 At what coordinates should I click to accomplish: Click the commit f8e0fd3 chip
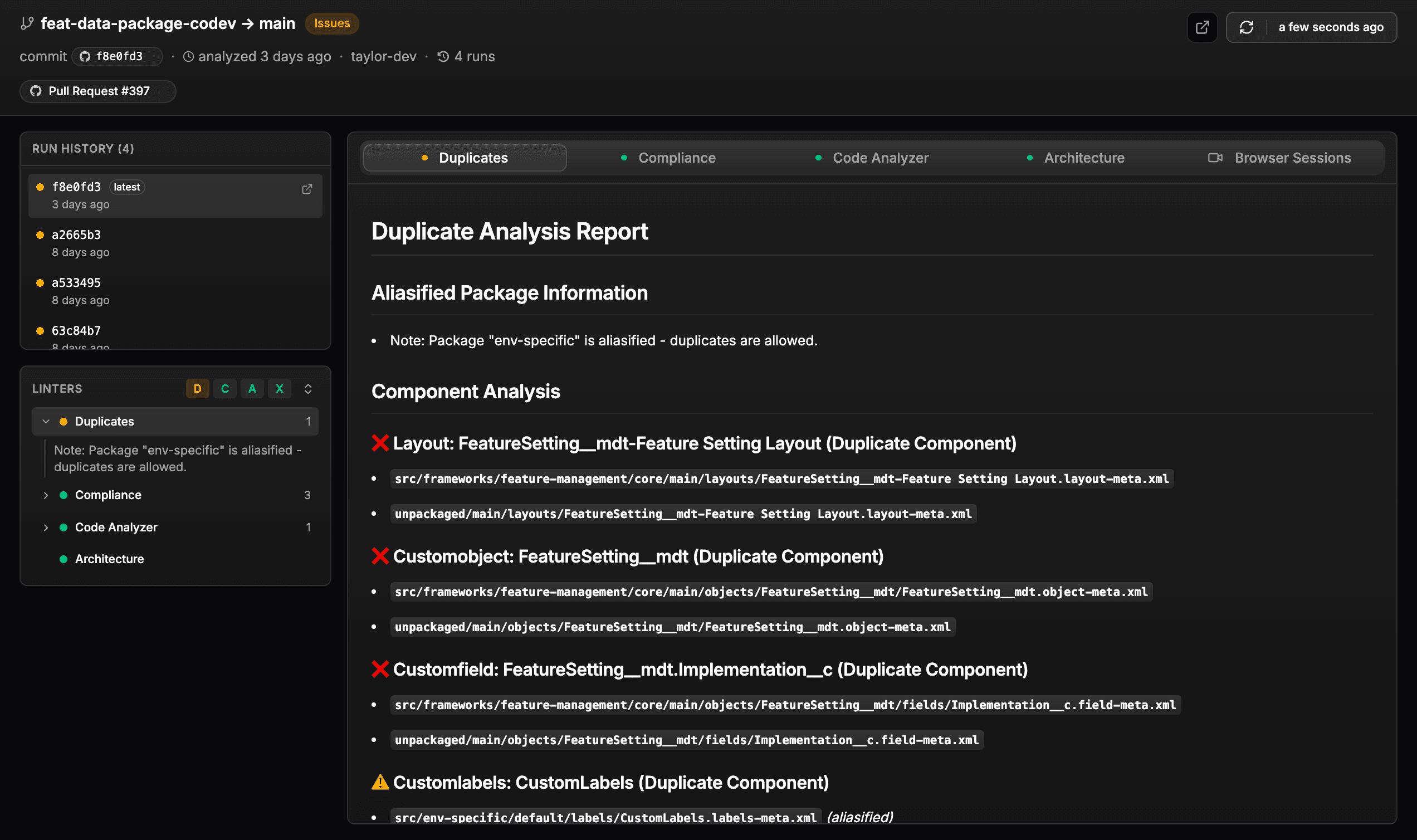click(117, 57)
